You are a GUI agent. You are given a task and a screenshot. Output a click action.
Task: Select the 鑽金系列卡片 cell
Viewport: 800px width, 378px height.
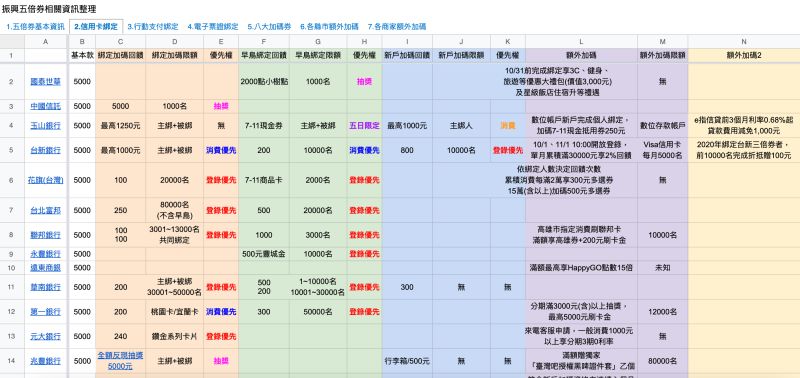pyautogui.click(x=174, y=337)
